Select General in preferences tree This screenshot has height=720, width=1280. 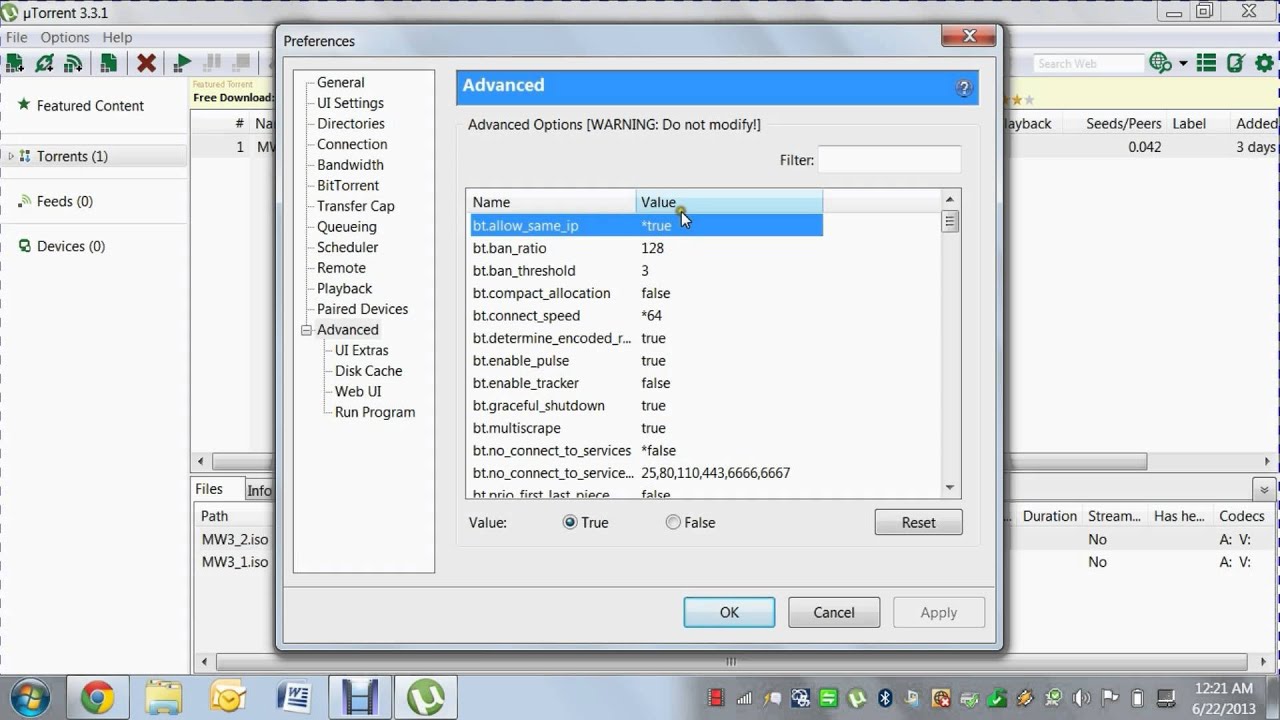pos(340,82)
